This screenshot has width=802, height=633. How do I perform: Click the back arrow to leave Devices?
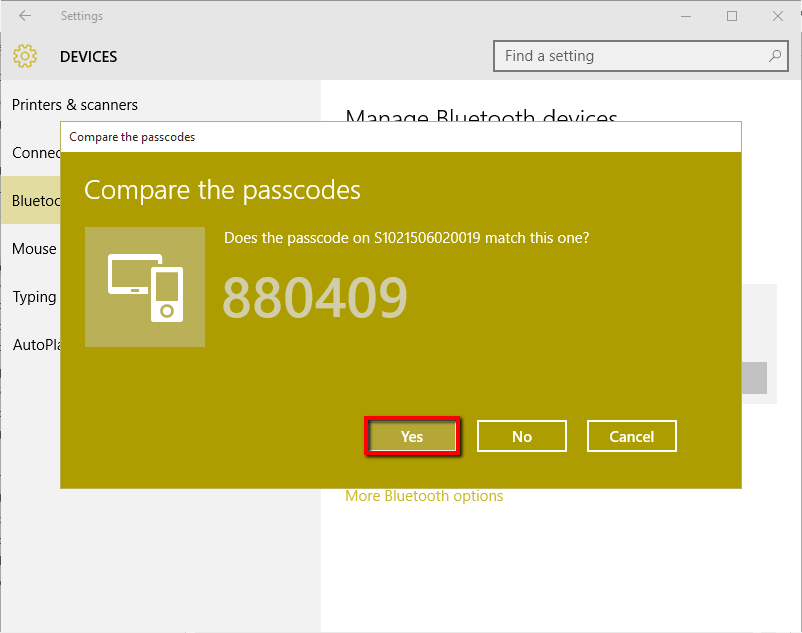(x=24, y=15)
